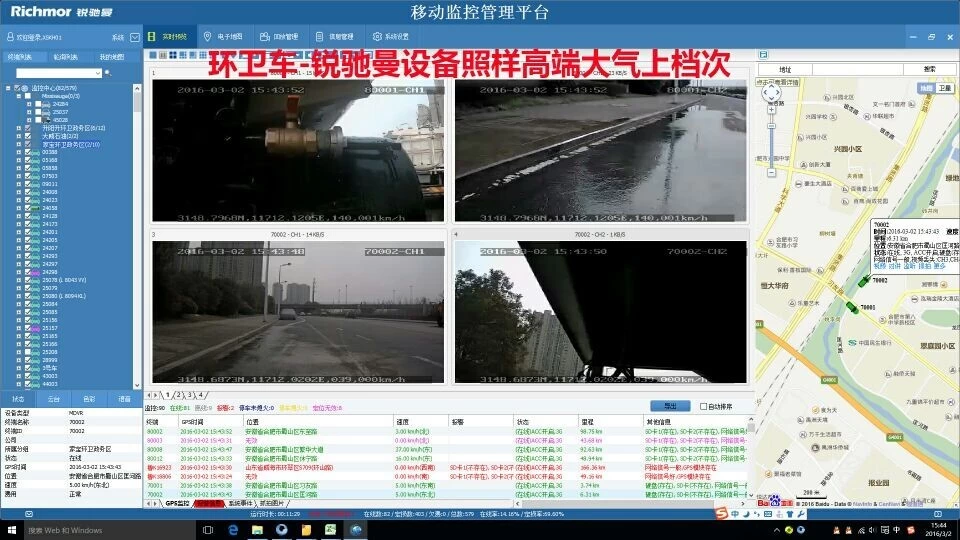Open Task View on the taskbar
Image resolution: width=960 pixels, height=540 pixels.
pyautogui.click(x=208, y=530)
